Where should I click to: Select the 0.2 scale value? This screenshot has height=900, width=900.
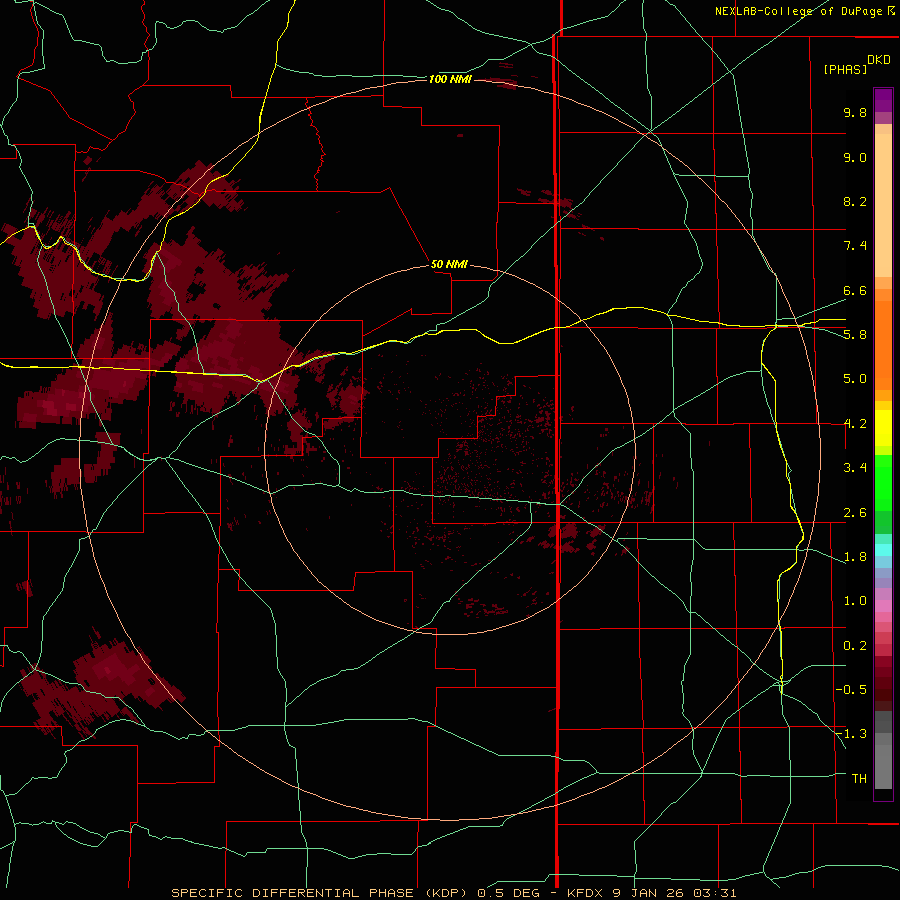[855, 646]
